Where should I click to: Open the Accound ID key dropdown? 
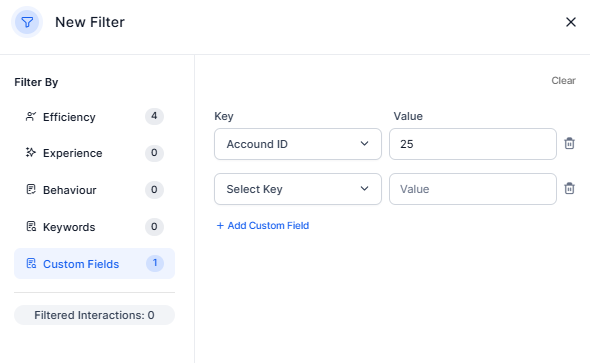(298, 144)
